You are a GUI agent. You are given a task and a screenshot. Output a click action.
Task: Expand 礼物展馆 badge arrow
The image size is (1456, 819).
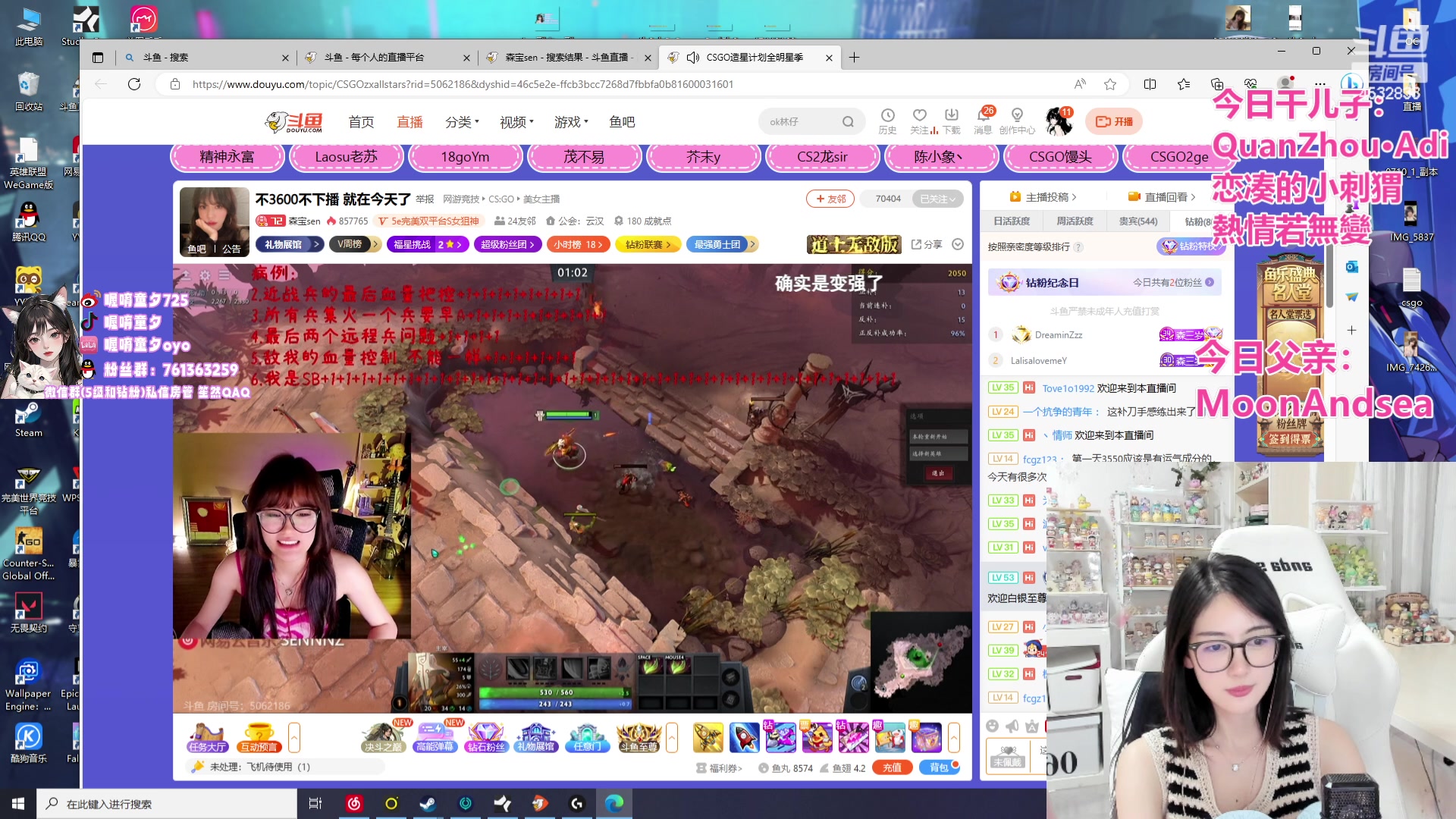pos(316,244)
